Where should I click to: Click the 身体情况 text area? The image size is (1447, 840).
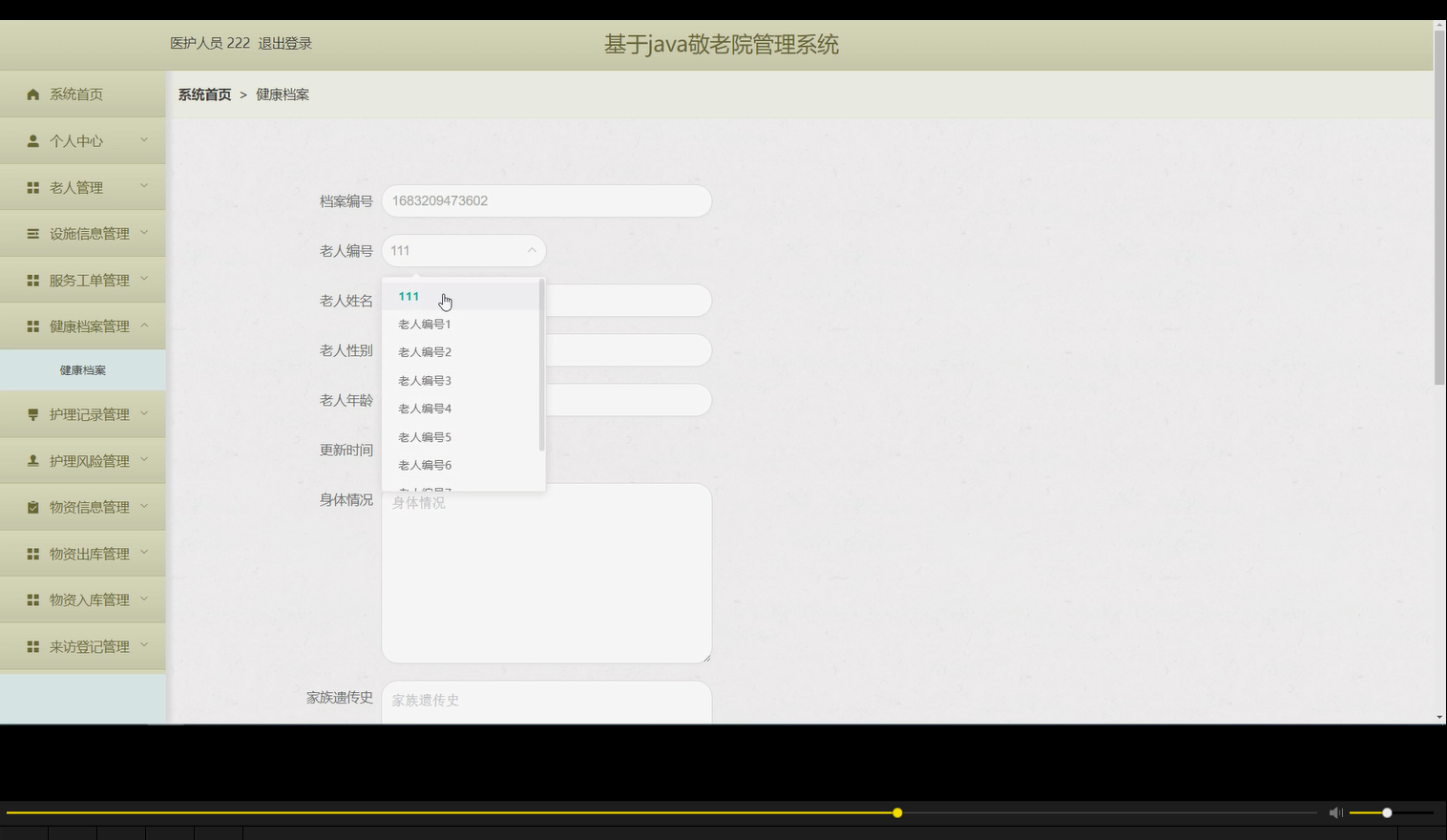click(x=546, y=573)
